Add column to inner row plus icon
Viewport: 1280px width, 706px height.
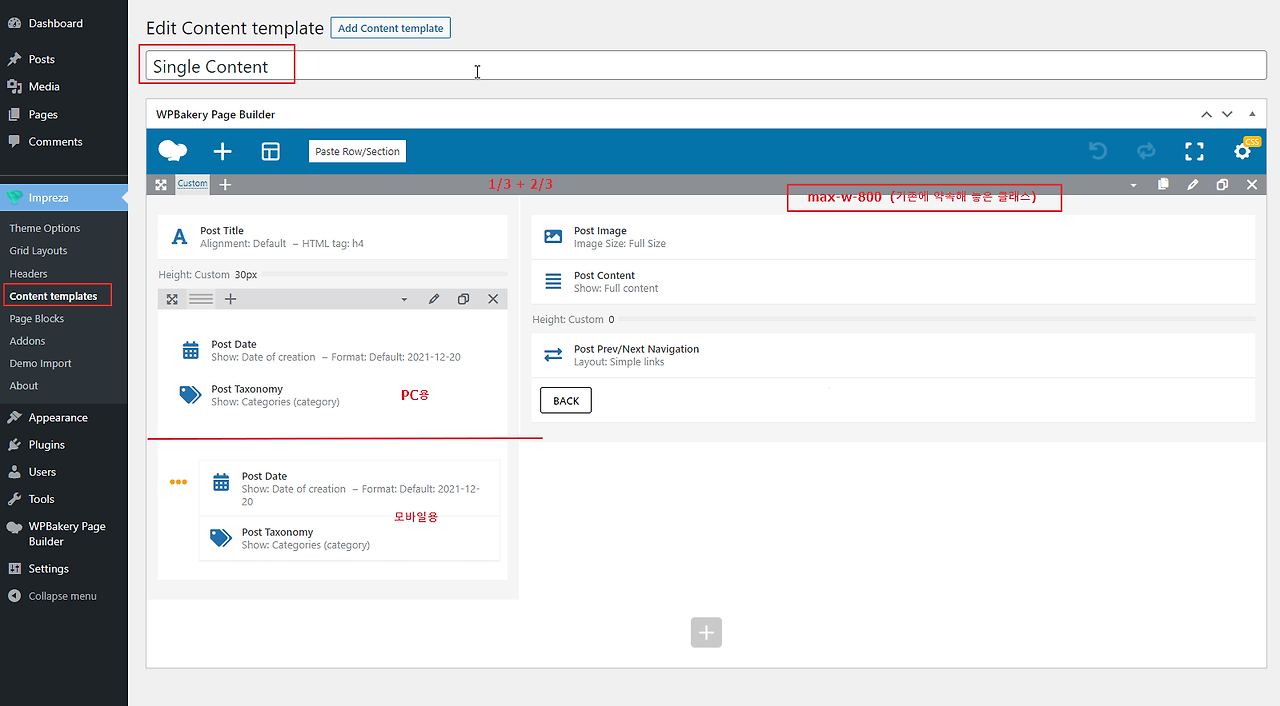[x=230, y=299]
